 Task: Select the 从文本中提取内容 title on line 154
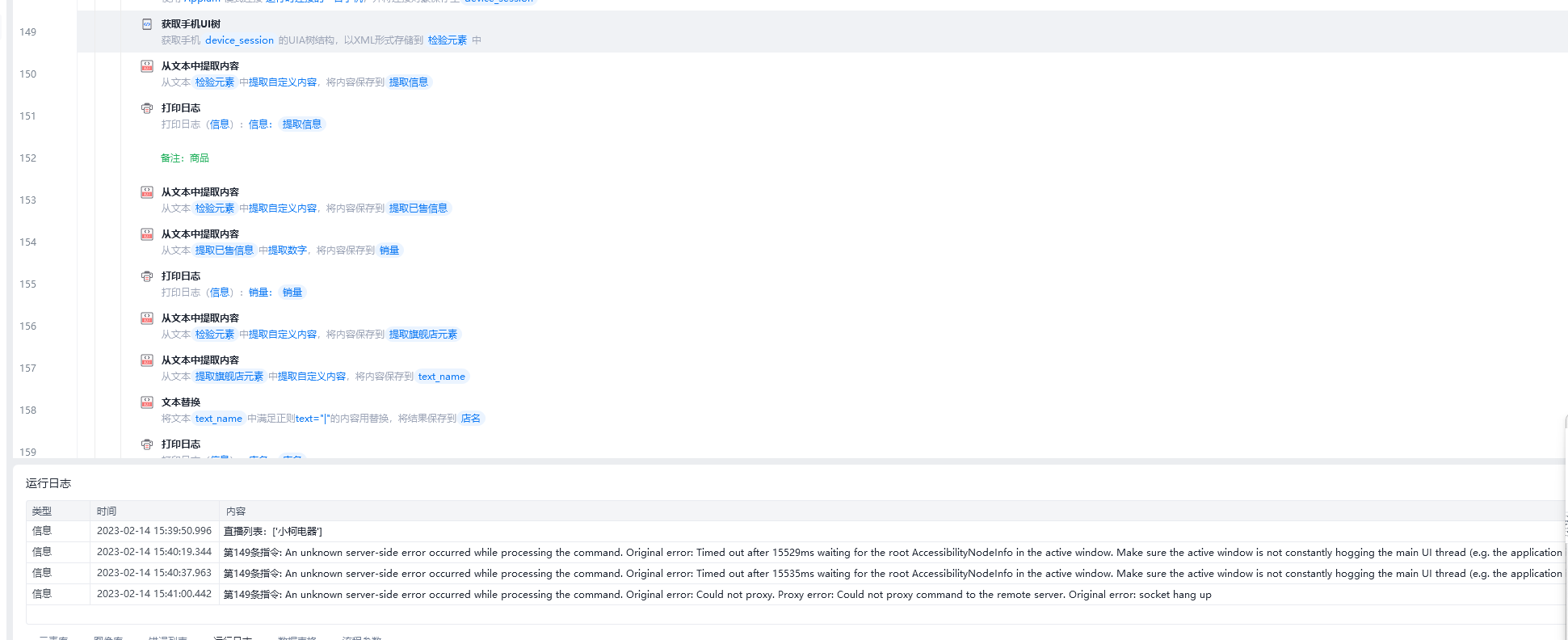click(200, 234)
